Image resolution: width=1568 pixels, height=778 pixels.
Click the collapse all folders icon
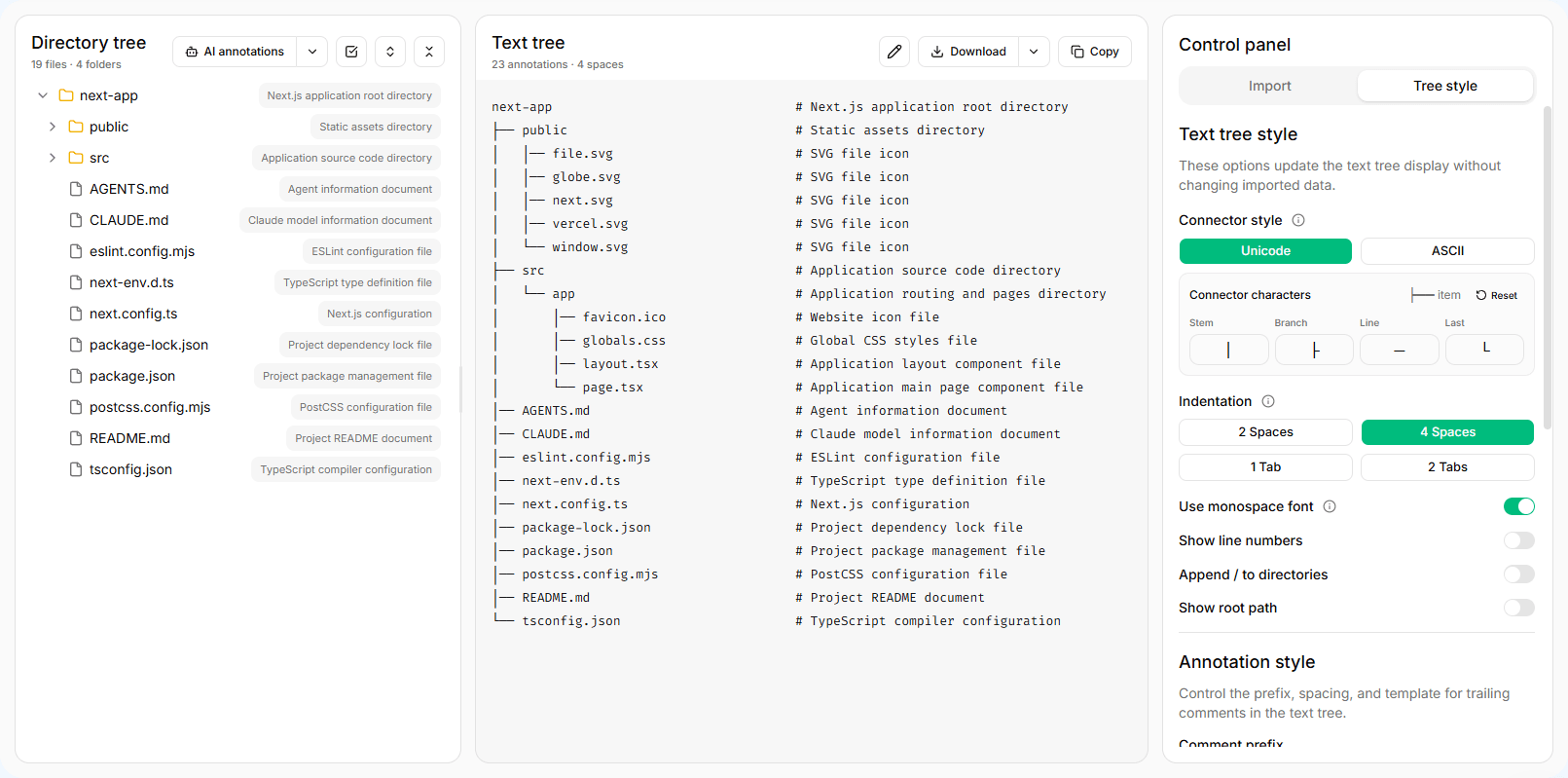point(429,52)
